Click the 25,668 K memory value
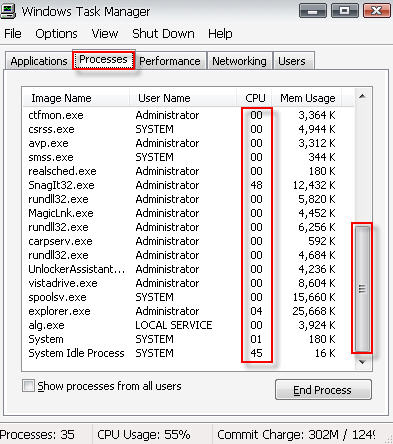The height and width of the screenshot is (444, 393). (x=314, y=311)
